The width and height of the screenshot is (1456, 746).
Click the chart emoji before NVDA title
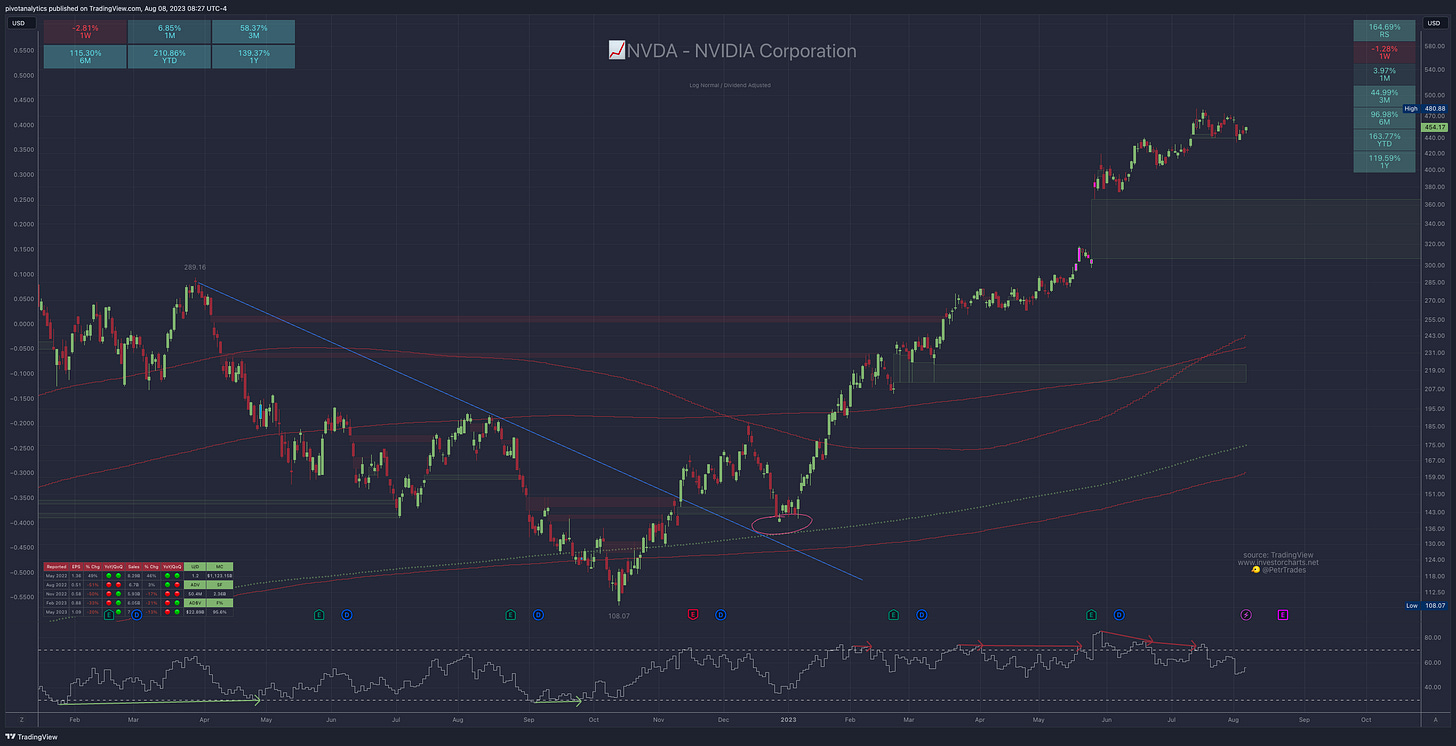coord(616,51)
